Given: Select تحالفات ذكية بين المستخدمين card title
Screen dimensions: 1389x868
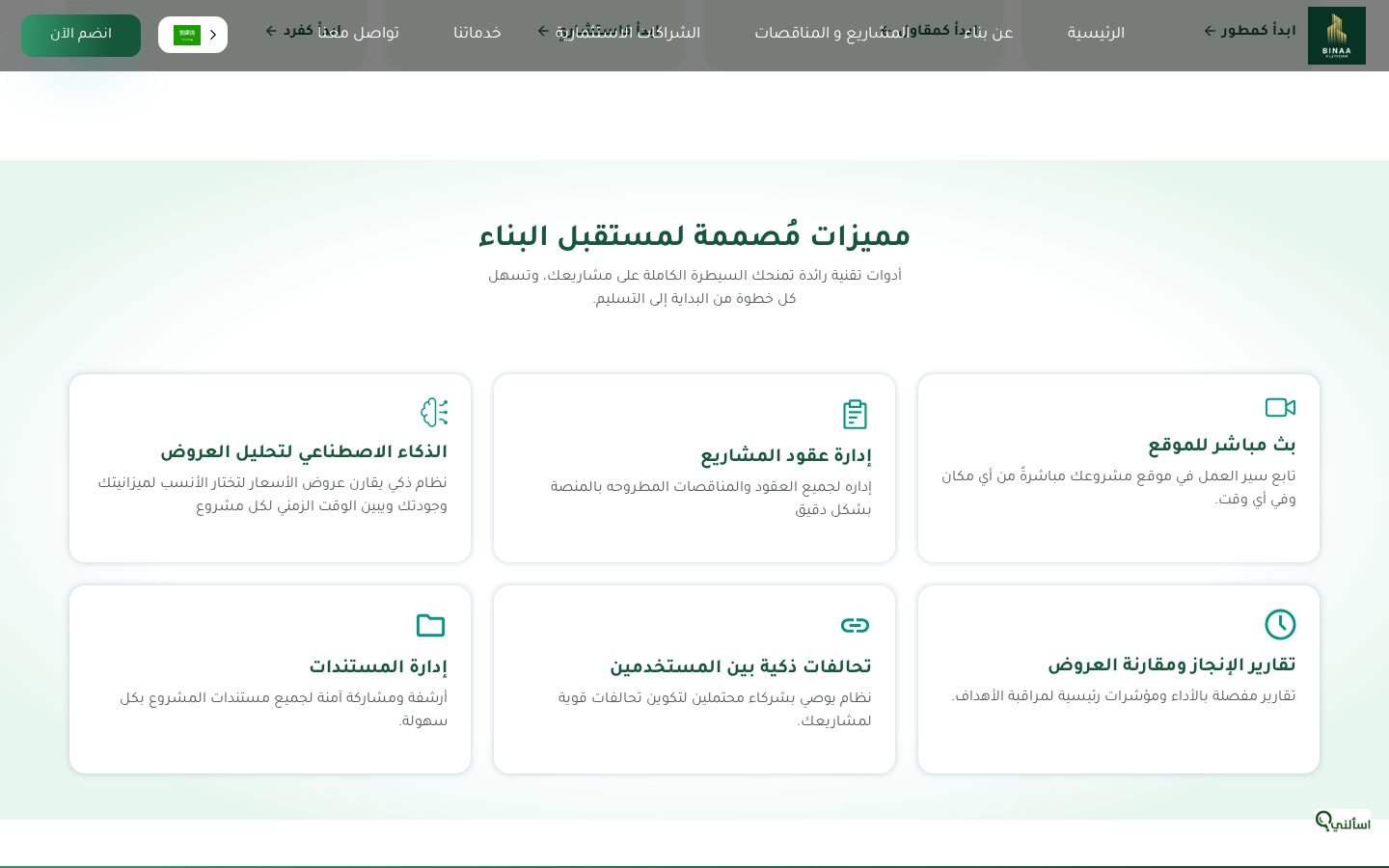Looking at the screenshot, I should pos(741,666).
